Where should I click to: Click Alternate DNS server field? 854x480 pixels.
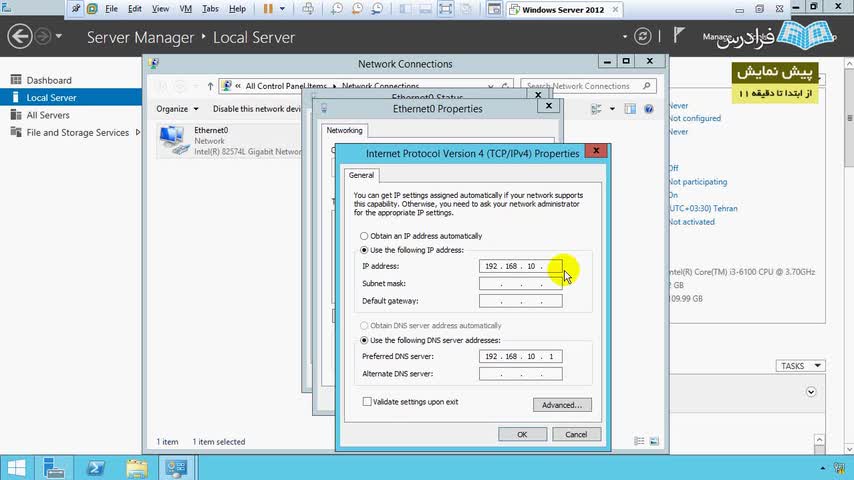coord(521,374)
